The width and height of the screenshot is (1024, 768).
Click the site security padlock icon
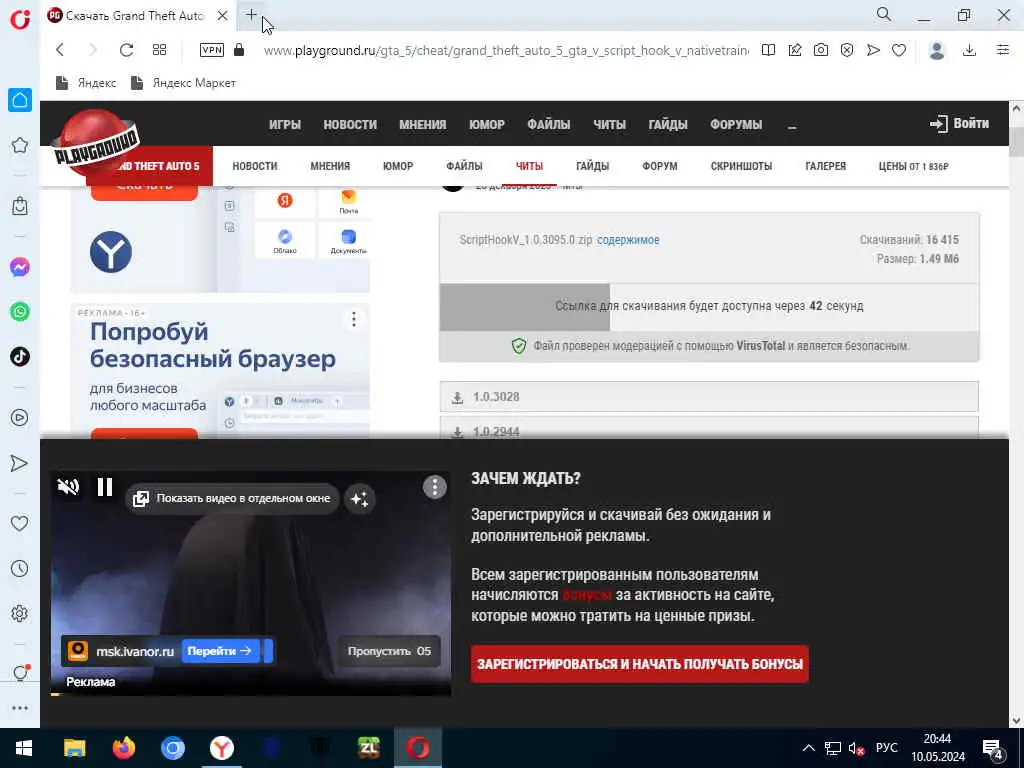click(239, 50)
